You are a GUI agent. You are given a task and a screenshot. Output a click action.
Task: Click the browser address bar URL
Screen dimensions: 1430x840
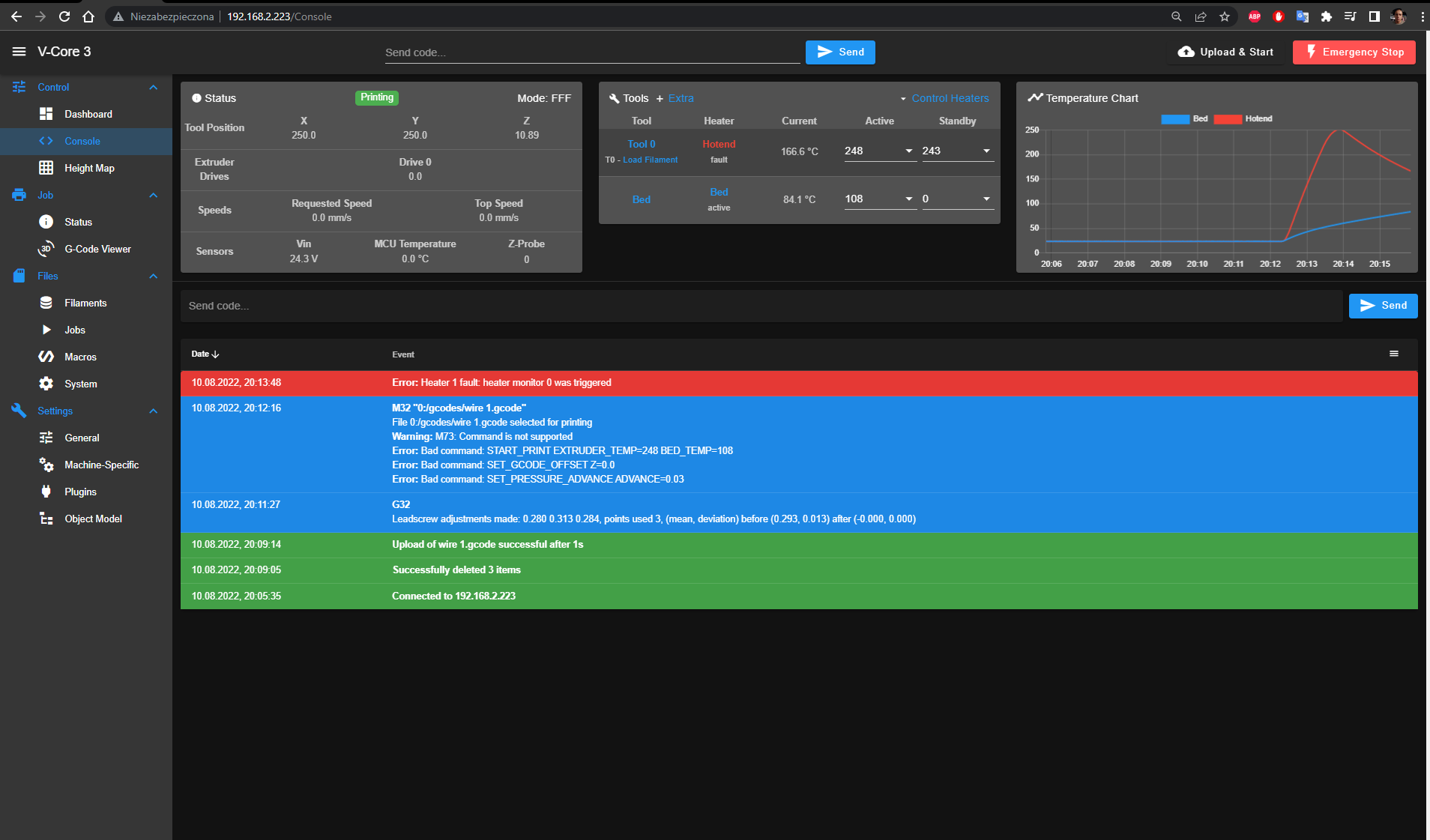coord(279,16)
